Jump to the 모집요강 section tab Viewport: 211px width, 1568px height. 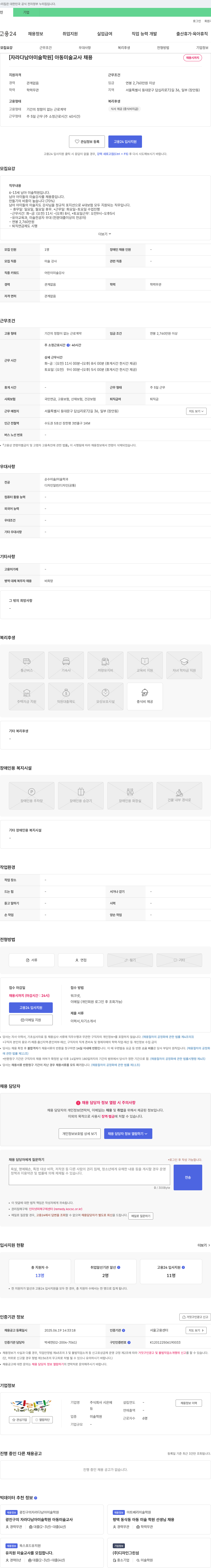point(6,47)
